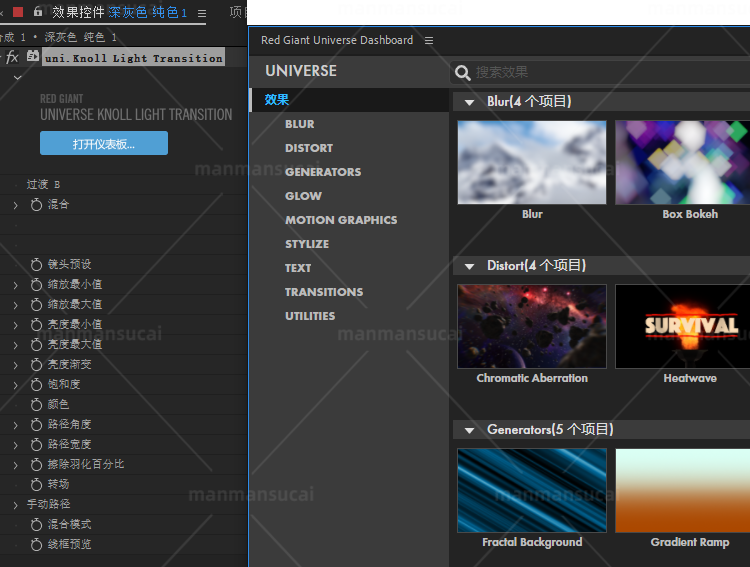The image size is (750, 567).
Task: Select the Heatwave effect thumbnail
Action: 683,326
